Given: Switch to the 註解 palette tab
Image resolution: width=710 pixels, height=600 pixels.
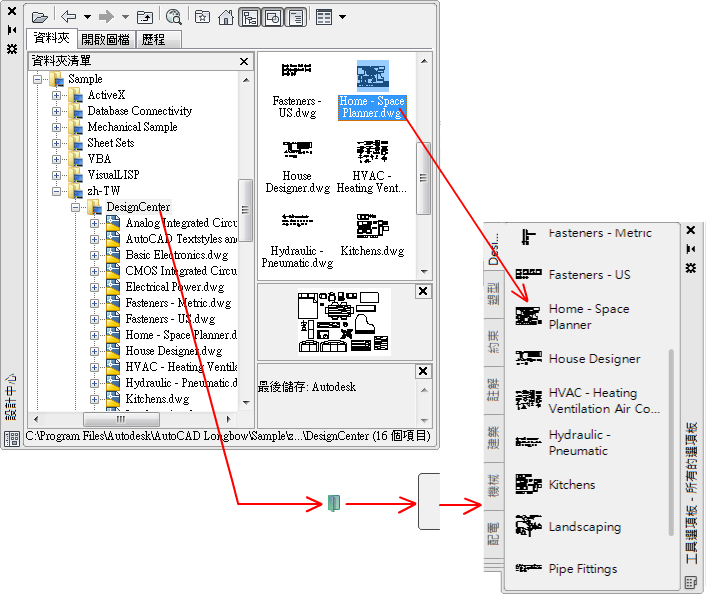Looking at the screenshot, I should coord(494,390).
